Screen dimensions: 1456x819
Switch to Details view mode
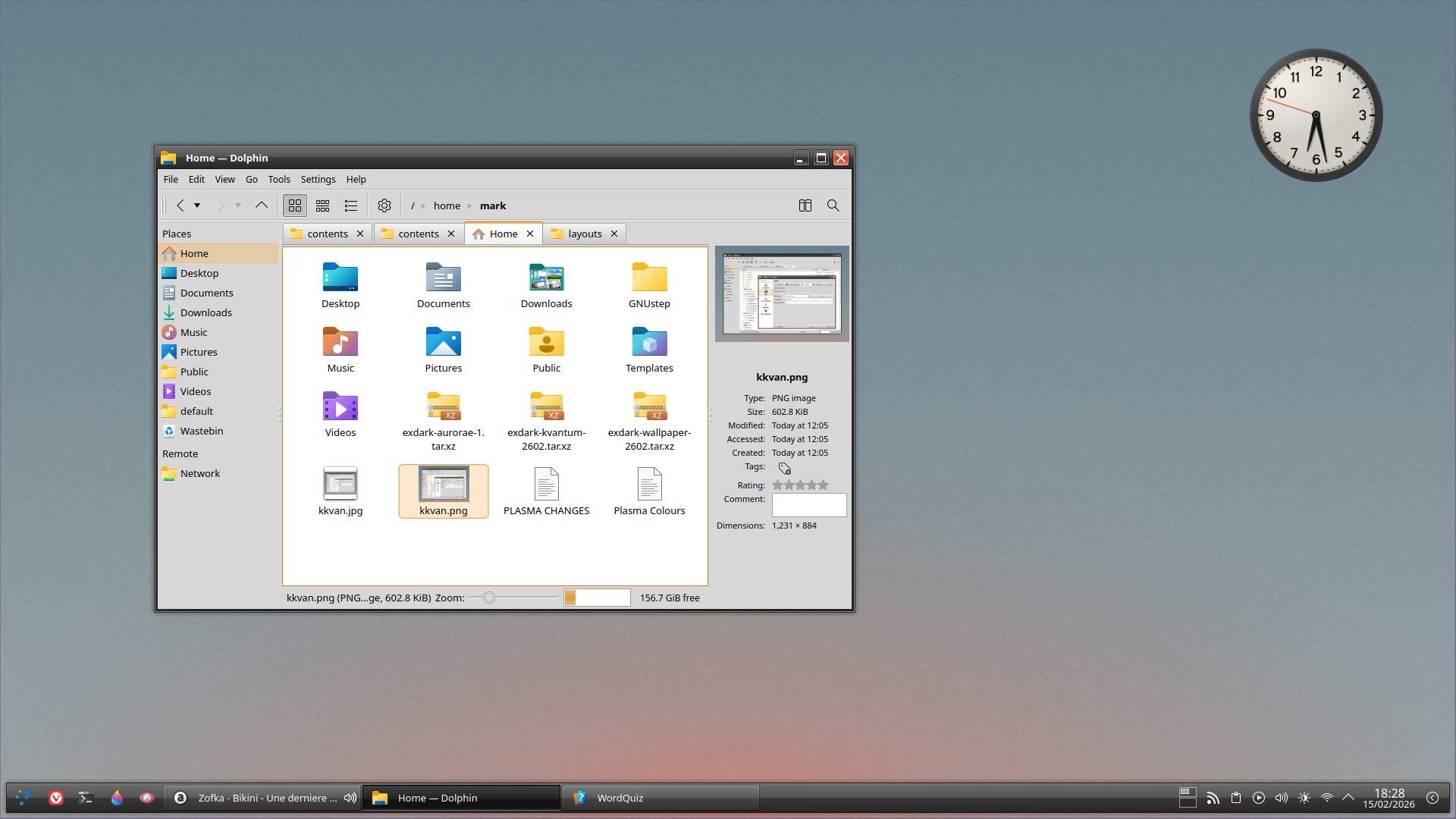[350, 206]
